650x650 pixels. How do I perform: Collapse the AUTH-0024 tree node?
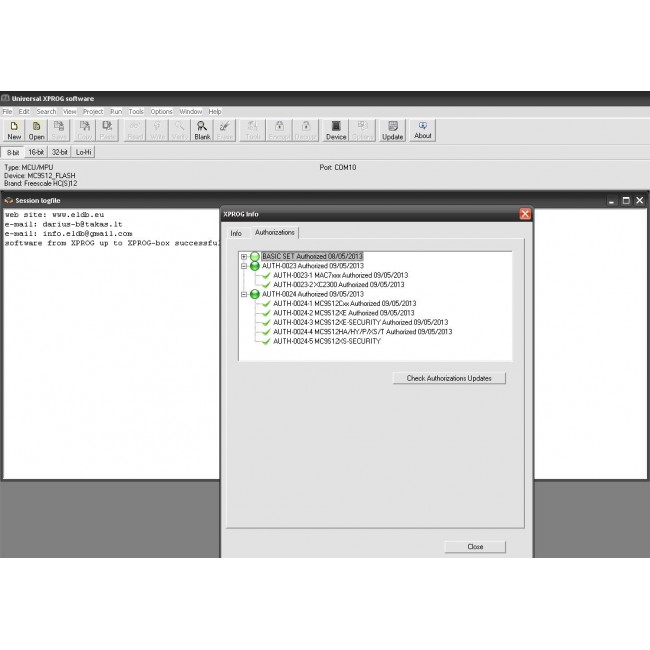click(x=244, y=294)
